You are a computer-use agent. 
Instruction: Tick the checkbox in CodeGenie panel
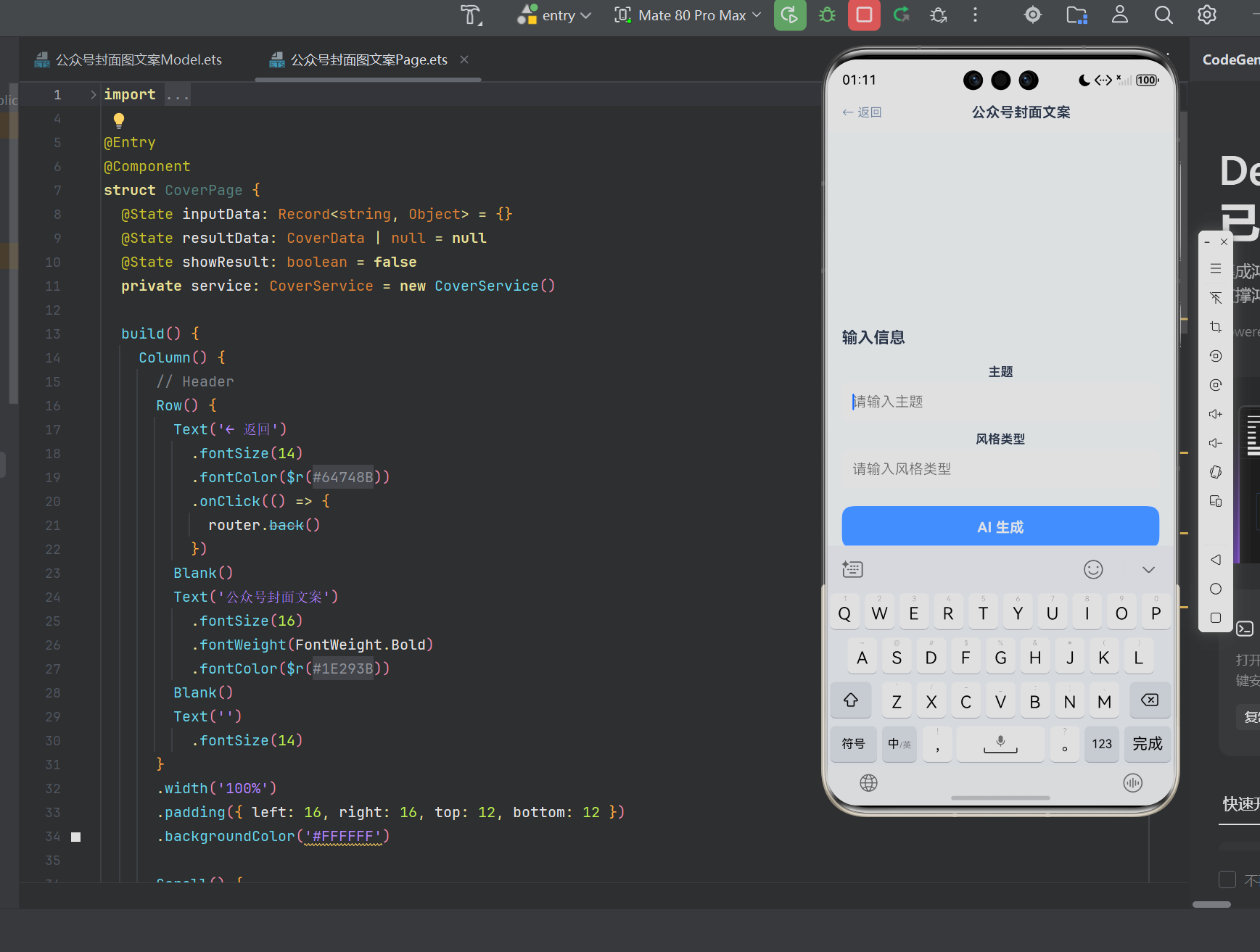pyautogui.click(x=1227, y=879)
